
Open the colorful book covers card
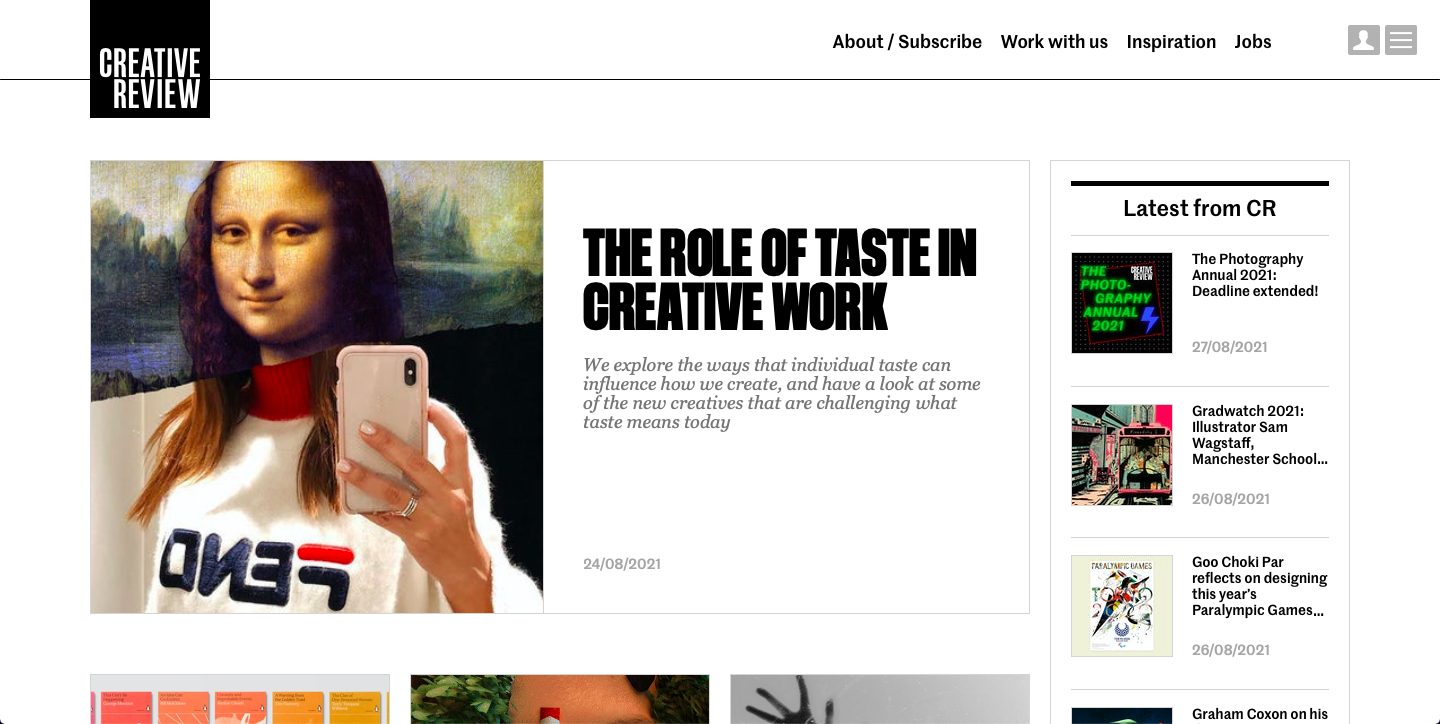coord(240,699)
